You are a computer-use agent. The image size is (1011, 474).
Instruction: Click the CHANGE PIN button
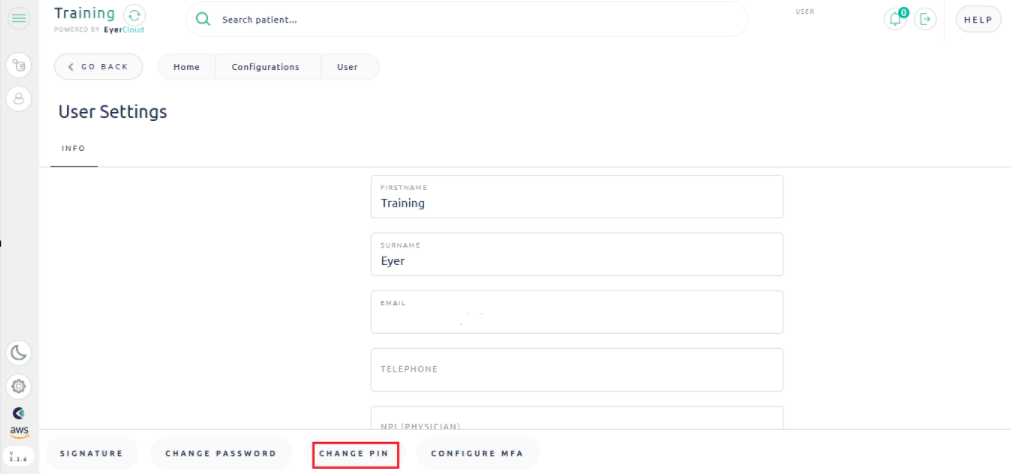pyautogui.click(x=355, y=454)
